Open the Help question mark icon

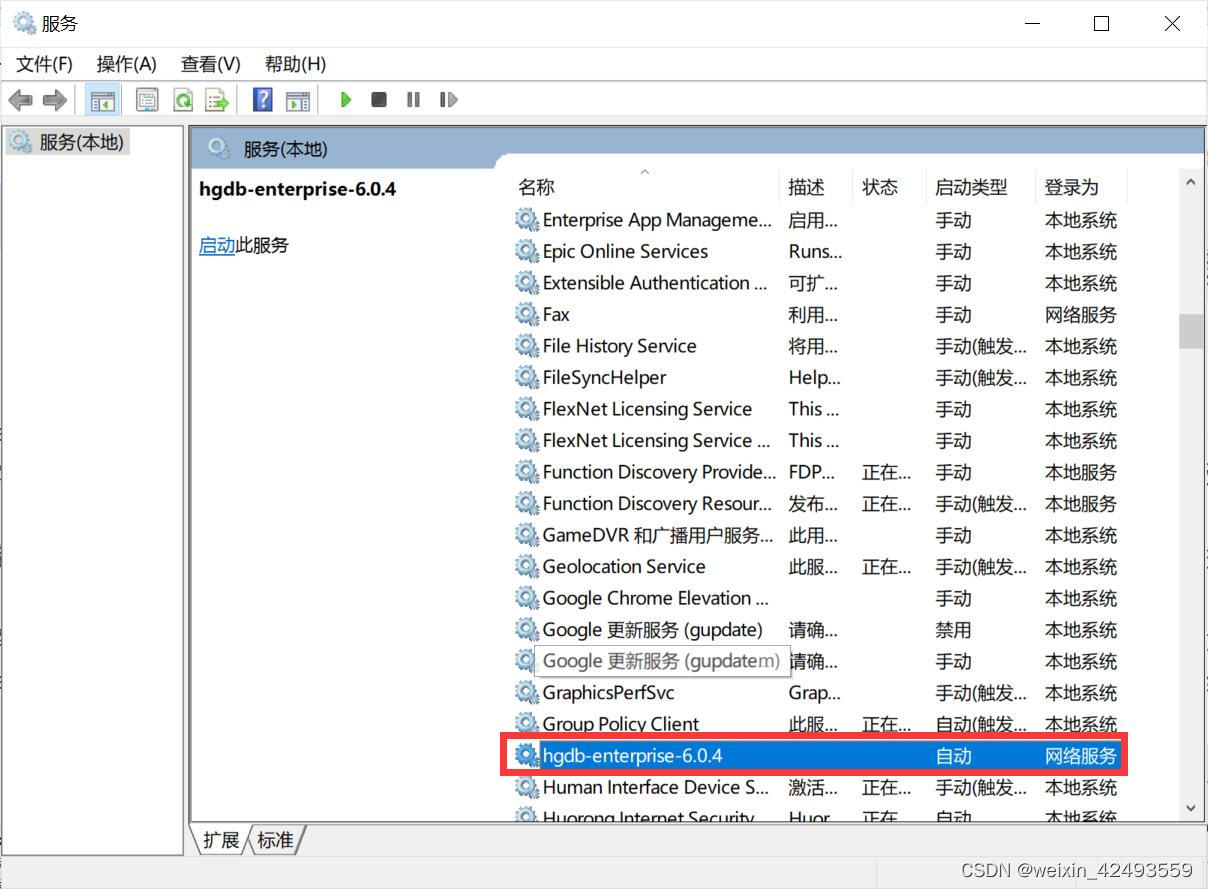pos(263,100)
